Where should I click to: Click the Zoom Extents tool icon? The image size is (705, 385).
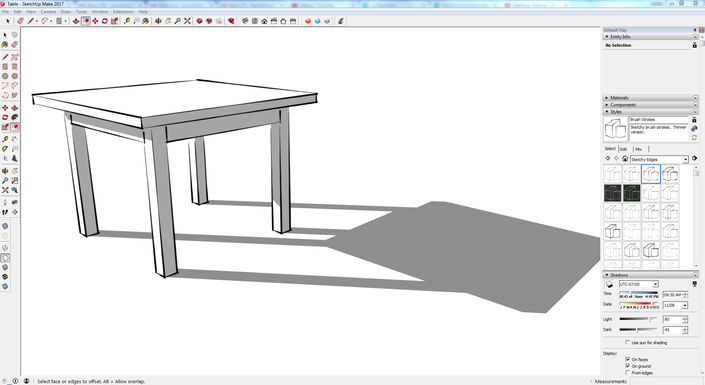(187, 21)
